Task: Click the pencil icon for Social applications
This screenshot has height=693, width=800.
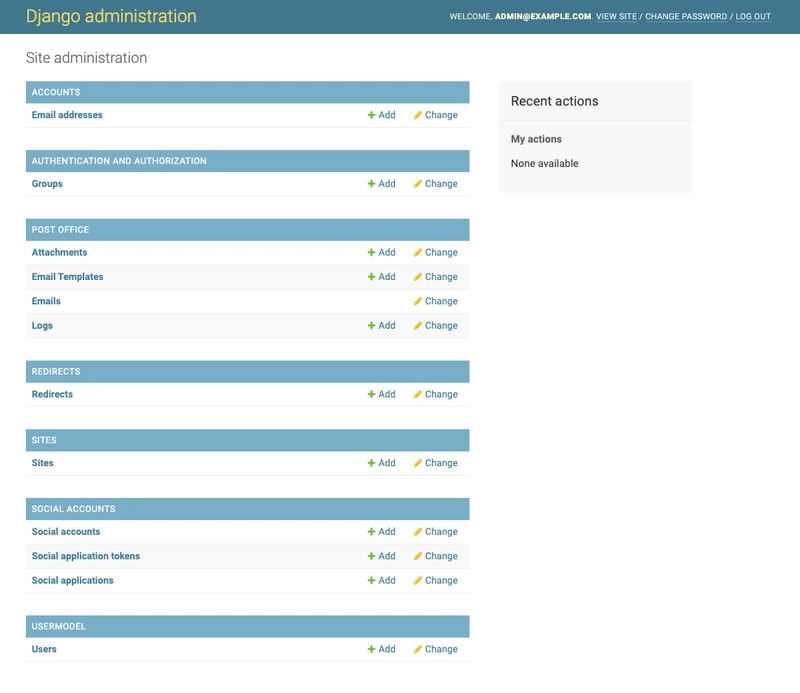Action: click(x=418, y=581)
